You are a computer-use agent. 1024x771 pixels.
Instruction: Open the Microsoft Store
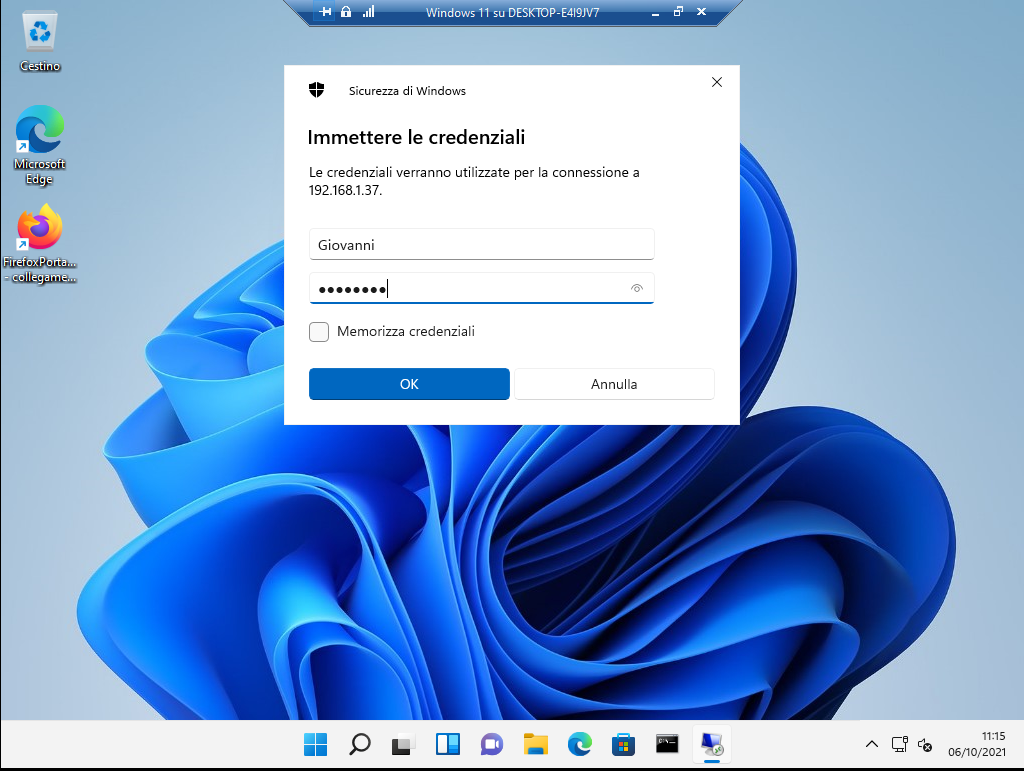[x=623, y=744]
